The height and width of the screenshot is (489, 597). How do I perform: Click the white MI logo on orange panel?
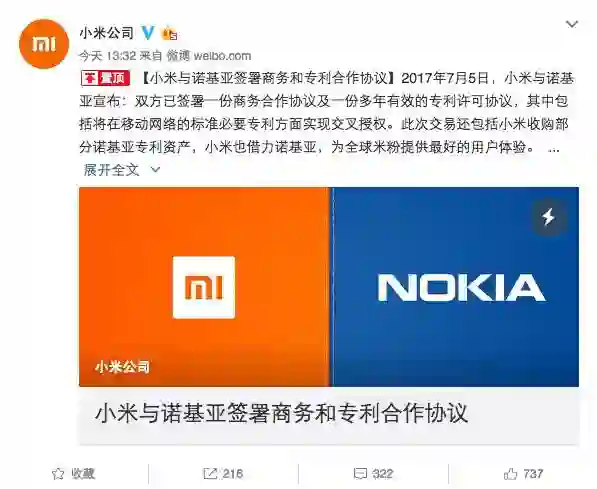pos(204,288)
